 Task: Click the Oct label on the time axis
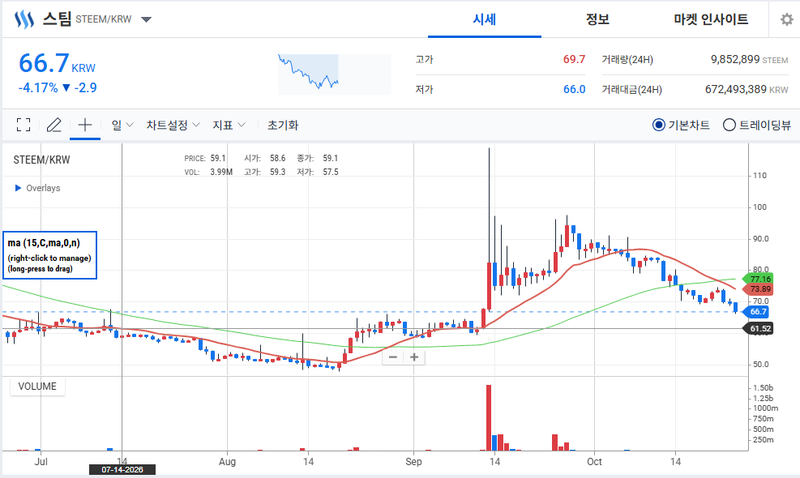(x=594, y=462)
